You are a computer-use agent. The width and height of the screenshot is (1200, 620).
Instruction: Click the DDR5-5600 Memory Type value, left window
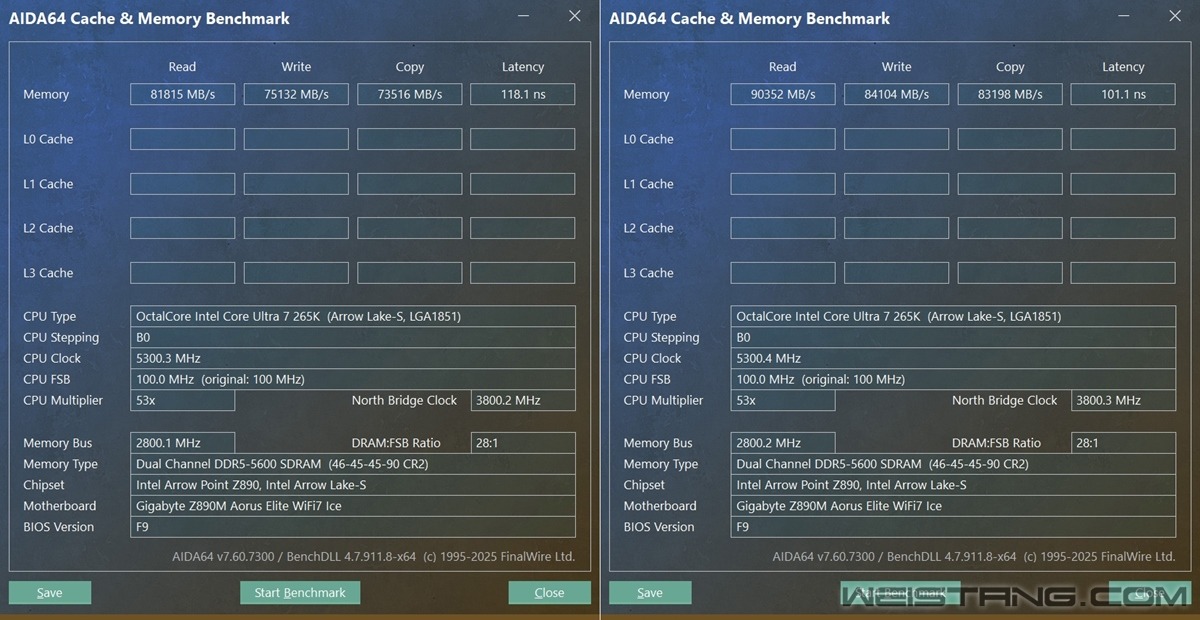[x=353, y=464]
